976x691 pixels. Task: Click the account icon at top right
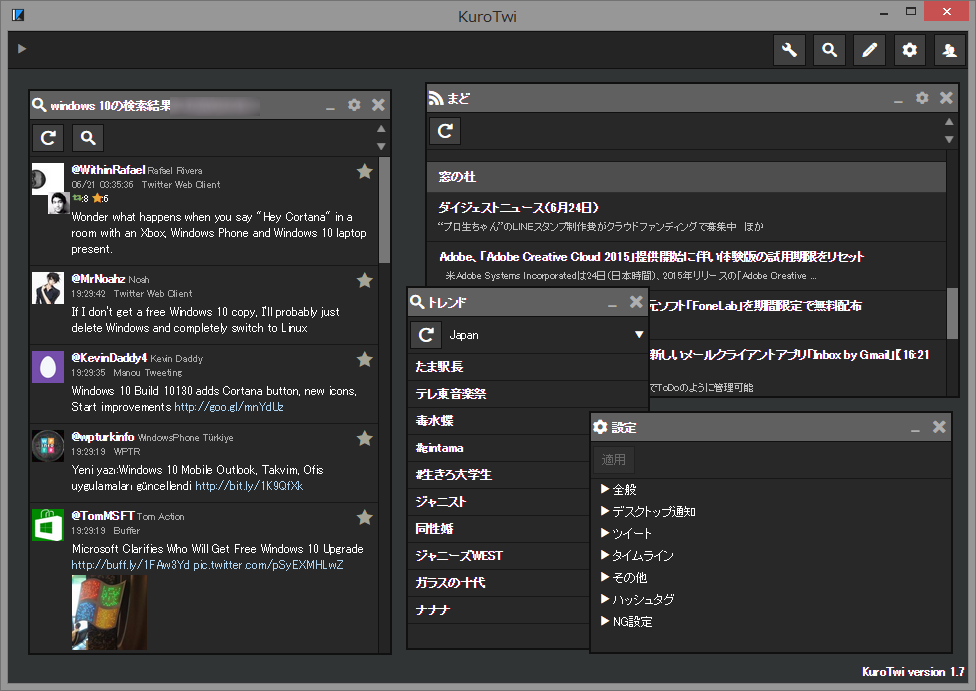point(949,49)
